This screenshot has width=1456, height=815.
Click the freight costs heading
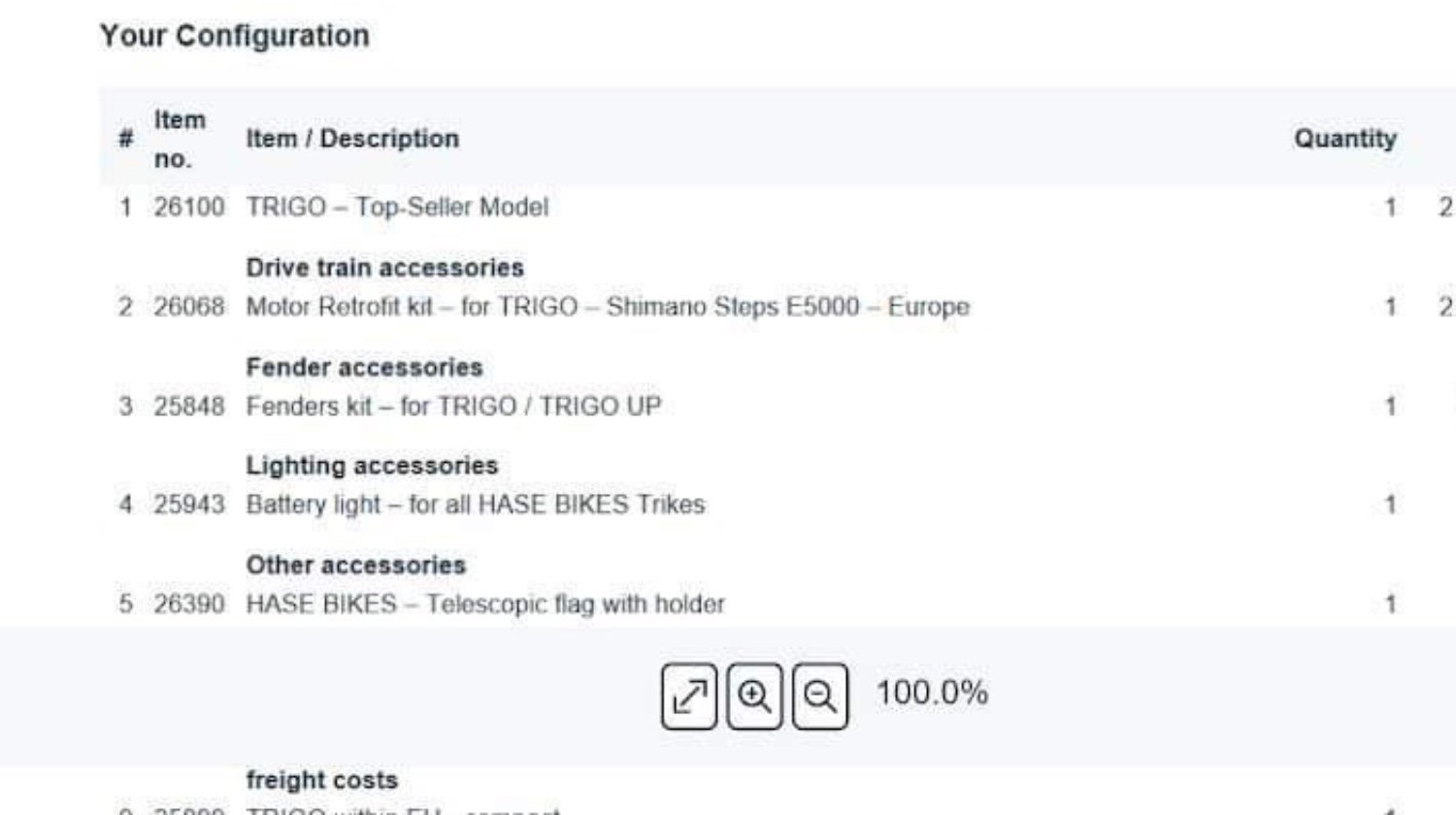coord(322,780)
